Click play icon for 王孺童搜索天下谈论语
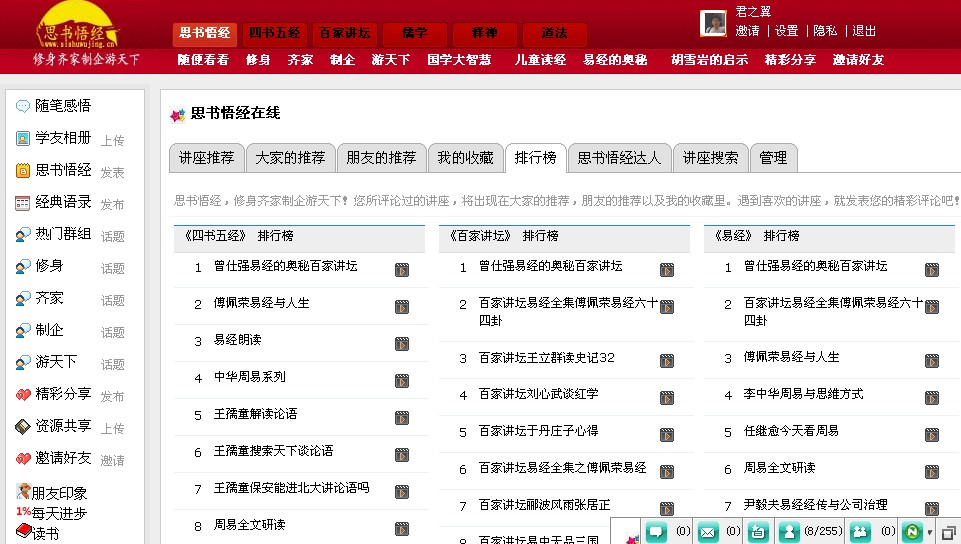This screenshot has width=961, height=544. click(402, 455)
